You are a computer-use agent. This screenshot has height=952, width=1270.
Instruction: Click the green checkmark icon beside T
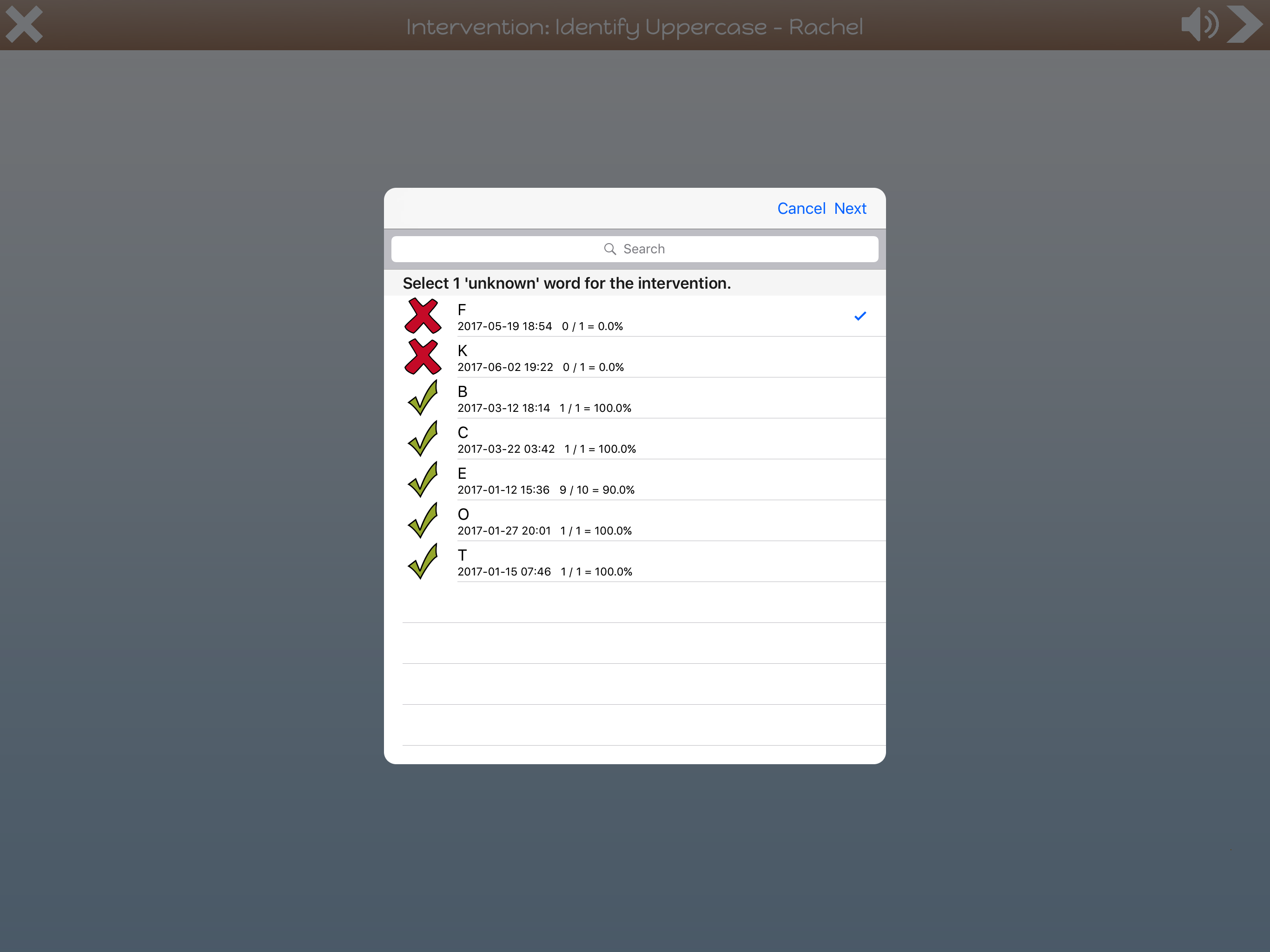[x=423, y=562]
